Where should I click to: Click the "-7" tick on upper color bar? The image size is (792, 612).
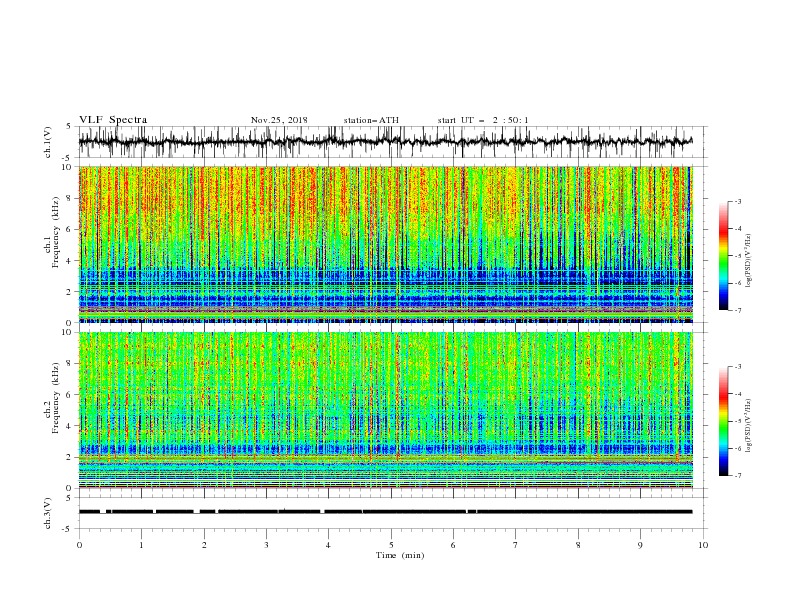738,310
